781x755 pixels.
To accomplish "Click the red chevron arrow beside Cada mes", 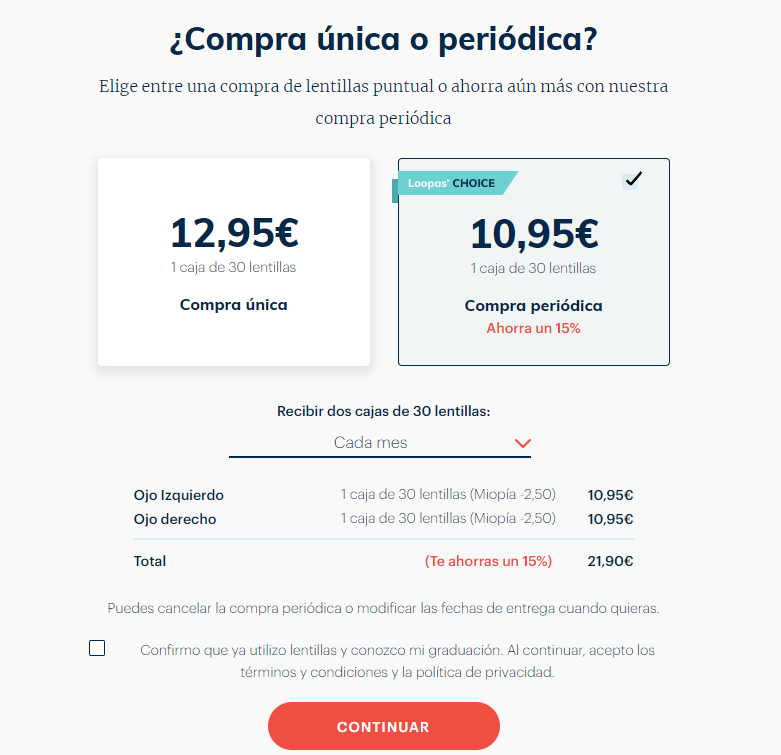I will tap(522, 443).
